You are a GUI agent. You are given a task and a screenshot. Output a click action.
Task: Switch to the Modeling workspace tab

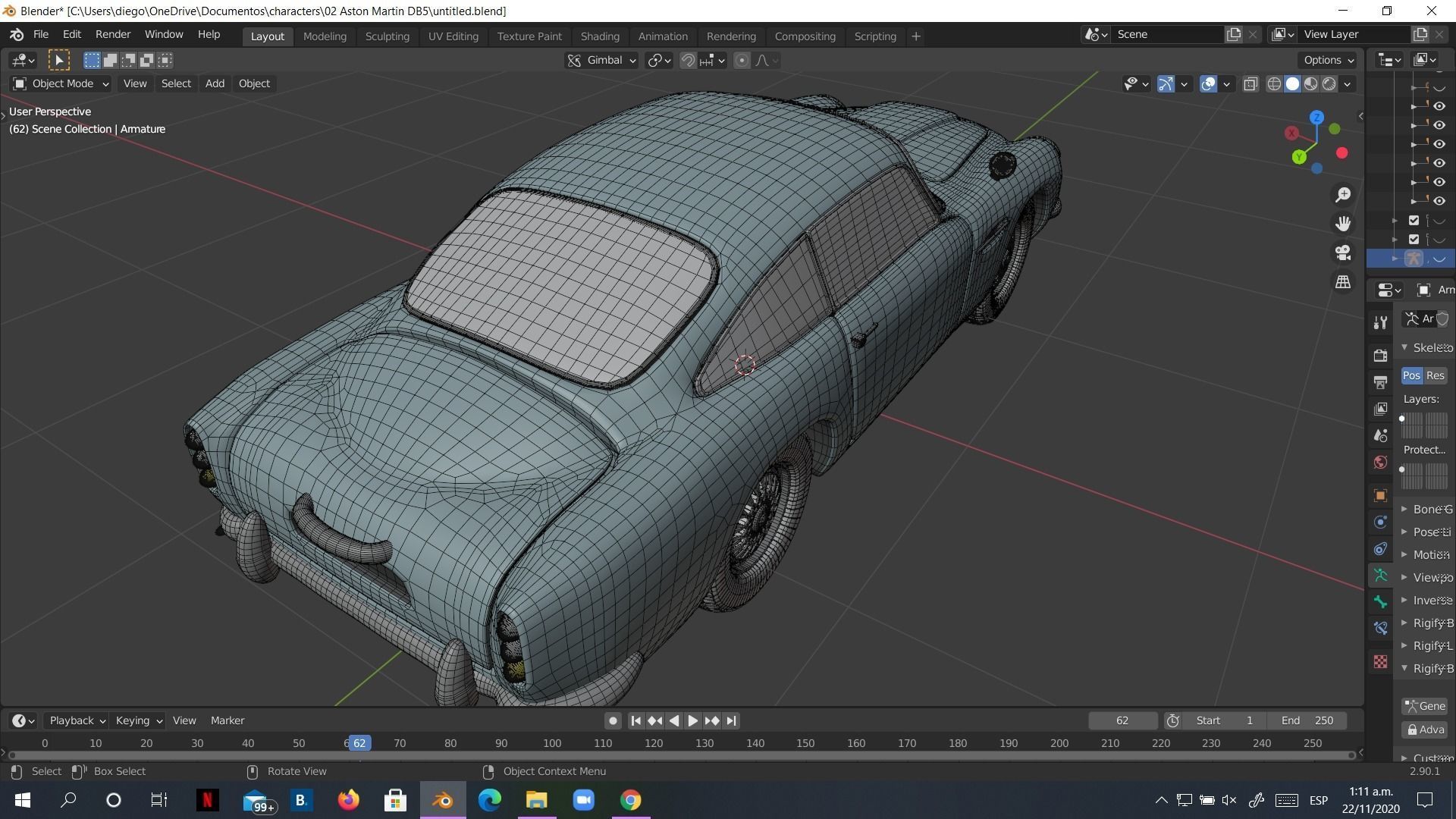tap(325, 36)
